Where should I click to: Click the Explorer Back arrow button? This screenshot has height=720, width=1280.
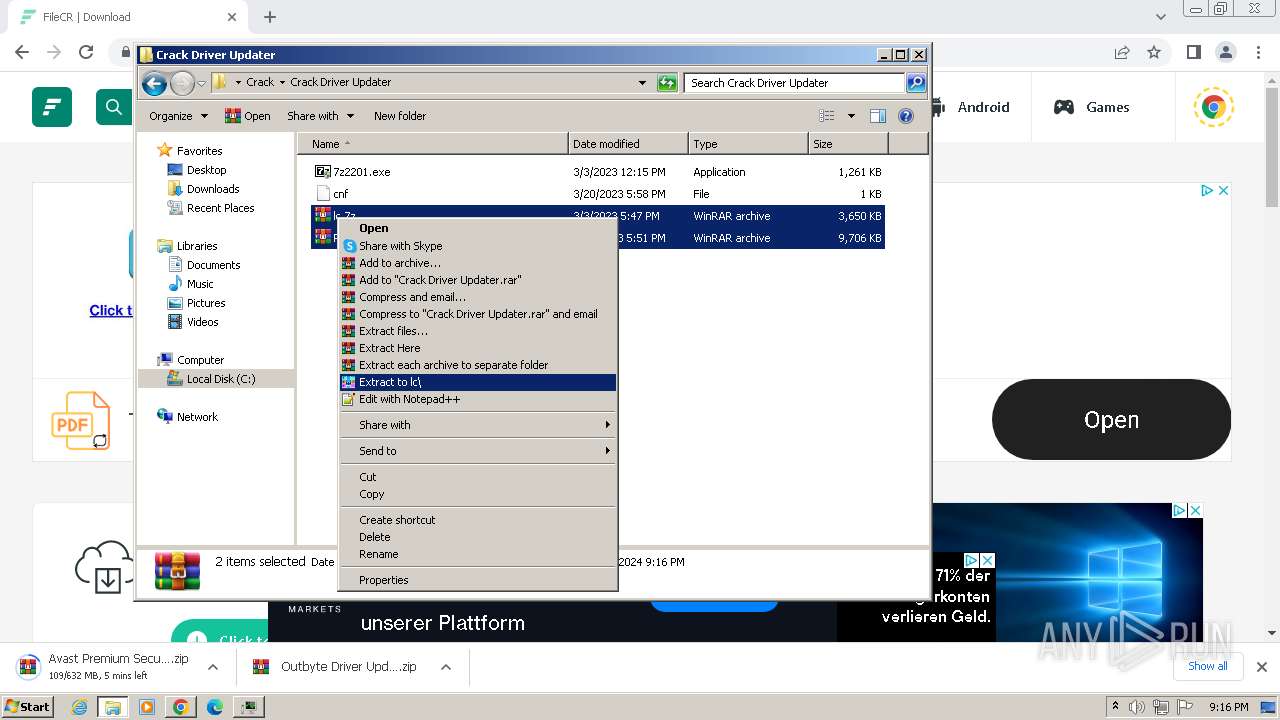tap(154, 83)
